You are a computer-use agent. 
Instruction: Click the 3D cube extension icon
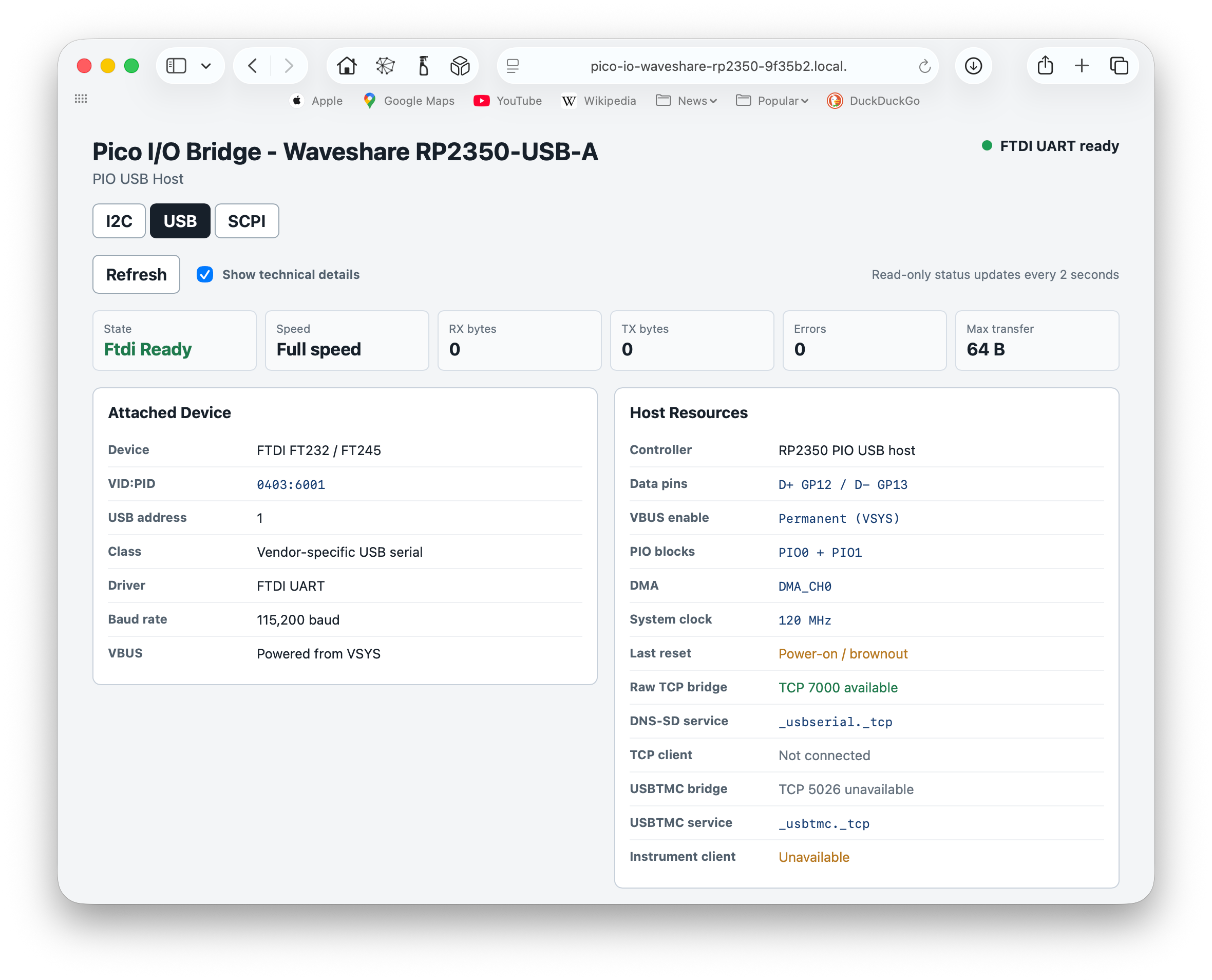460,66
